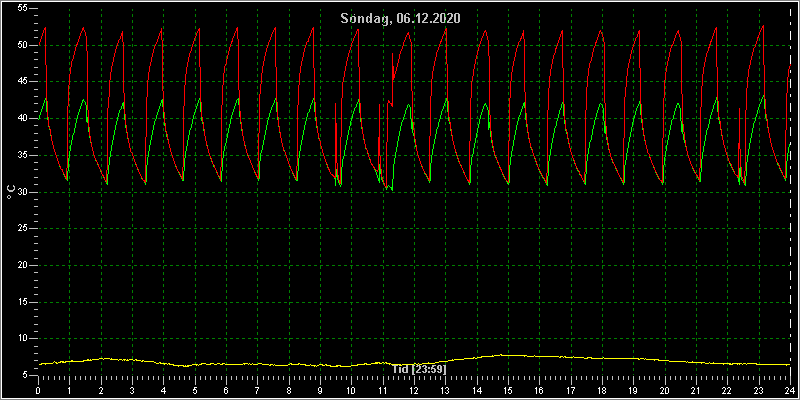Image resolution: width=800 pixels, height=400 pixels.
Task: Click the °C axis unit label
Action: pyautogui.click(x=10, y=192)
